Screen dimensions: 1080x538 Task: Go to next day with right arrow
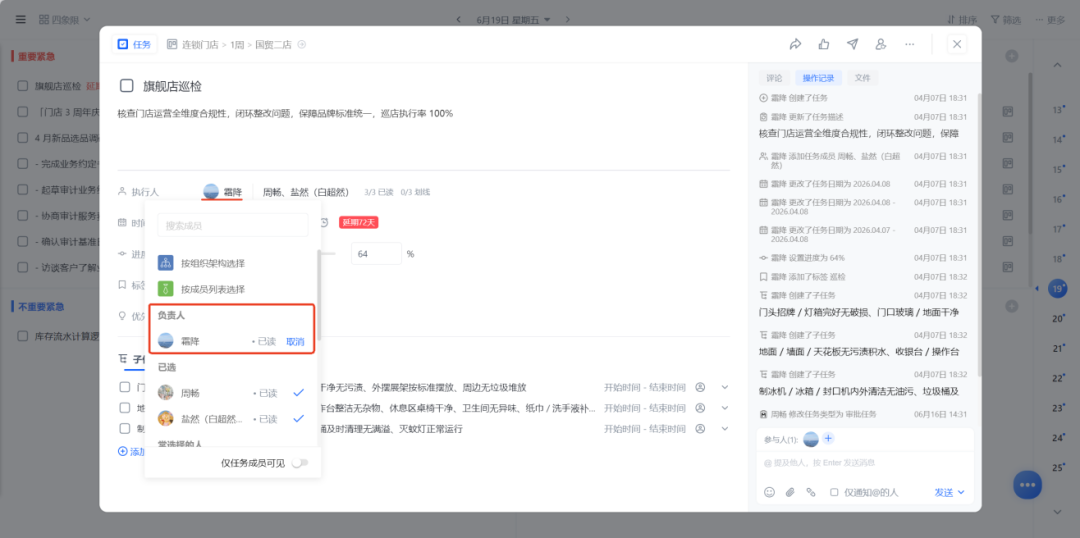point(568,19)
